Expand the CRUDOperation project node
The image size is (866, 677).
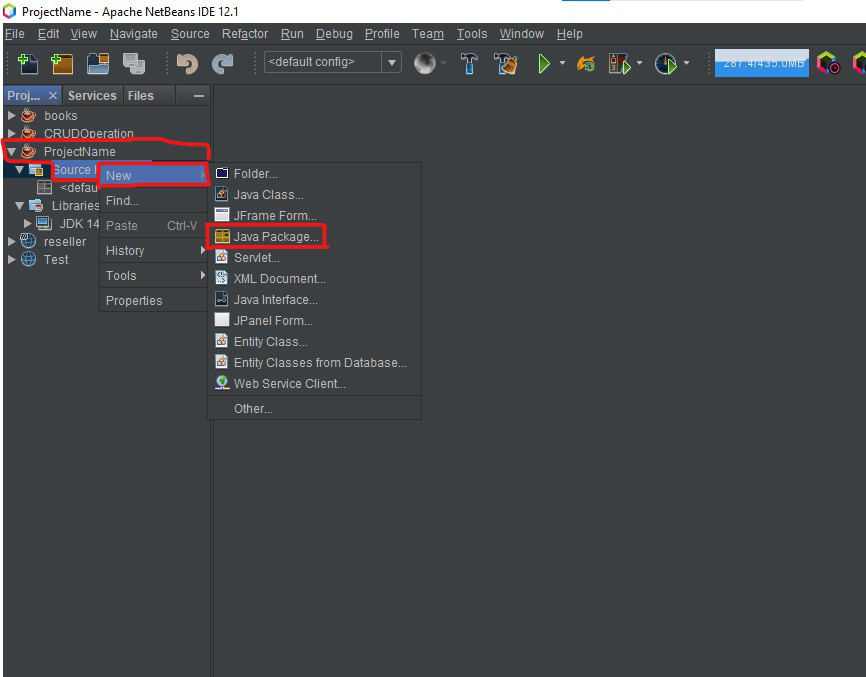click(11, 133)
